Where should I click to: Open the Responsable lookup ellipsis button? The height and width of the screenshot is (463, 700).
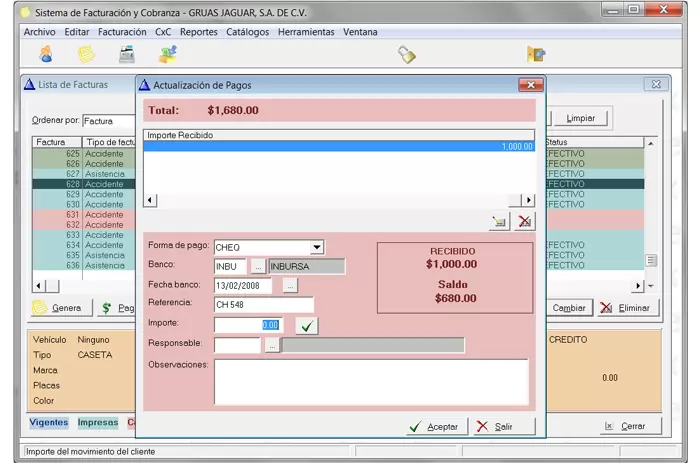271,345
